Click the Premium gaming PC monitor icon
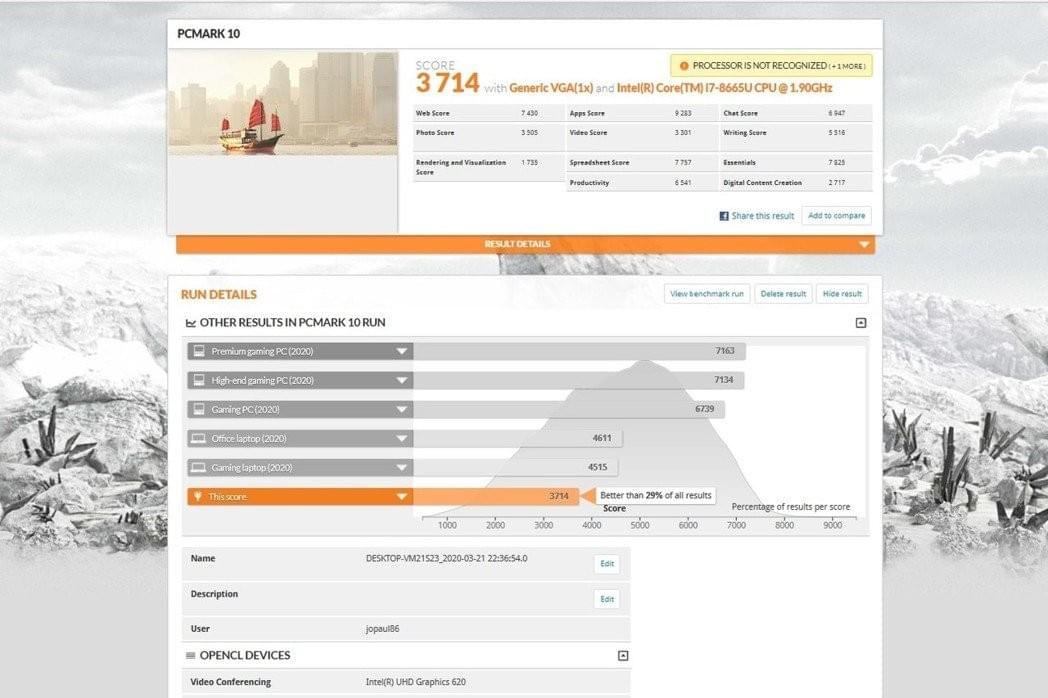The image size is (1048, 698). (x=199, y=351)
